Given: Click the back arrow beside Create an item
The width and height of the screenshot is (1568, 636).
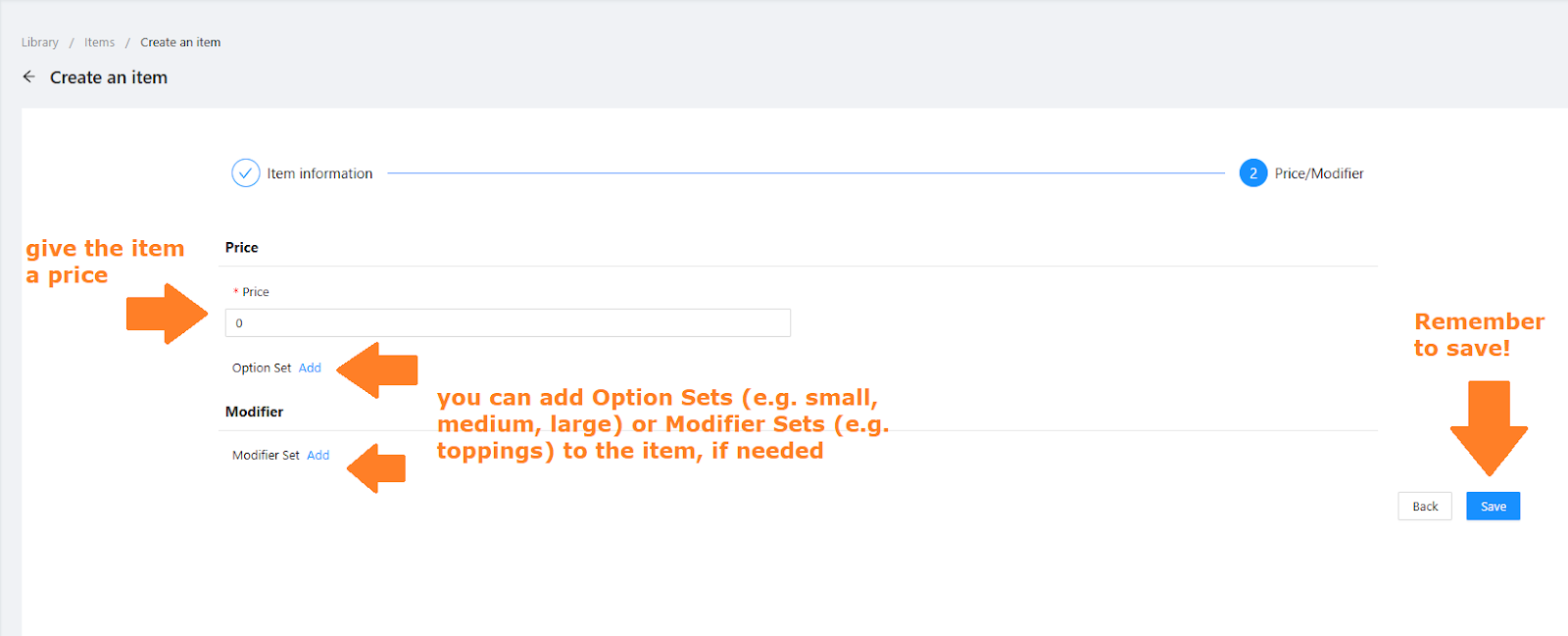Looking at the screenshot, I should tap(29, 76).
